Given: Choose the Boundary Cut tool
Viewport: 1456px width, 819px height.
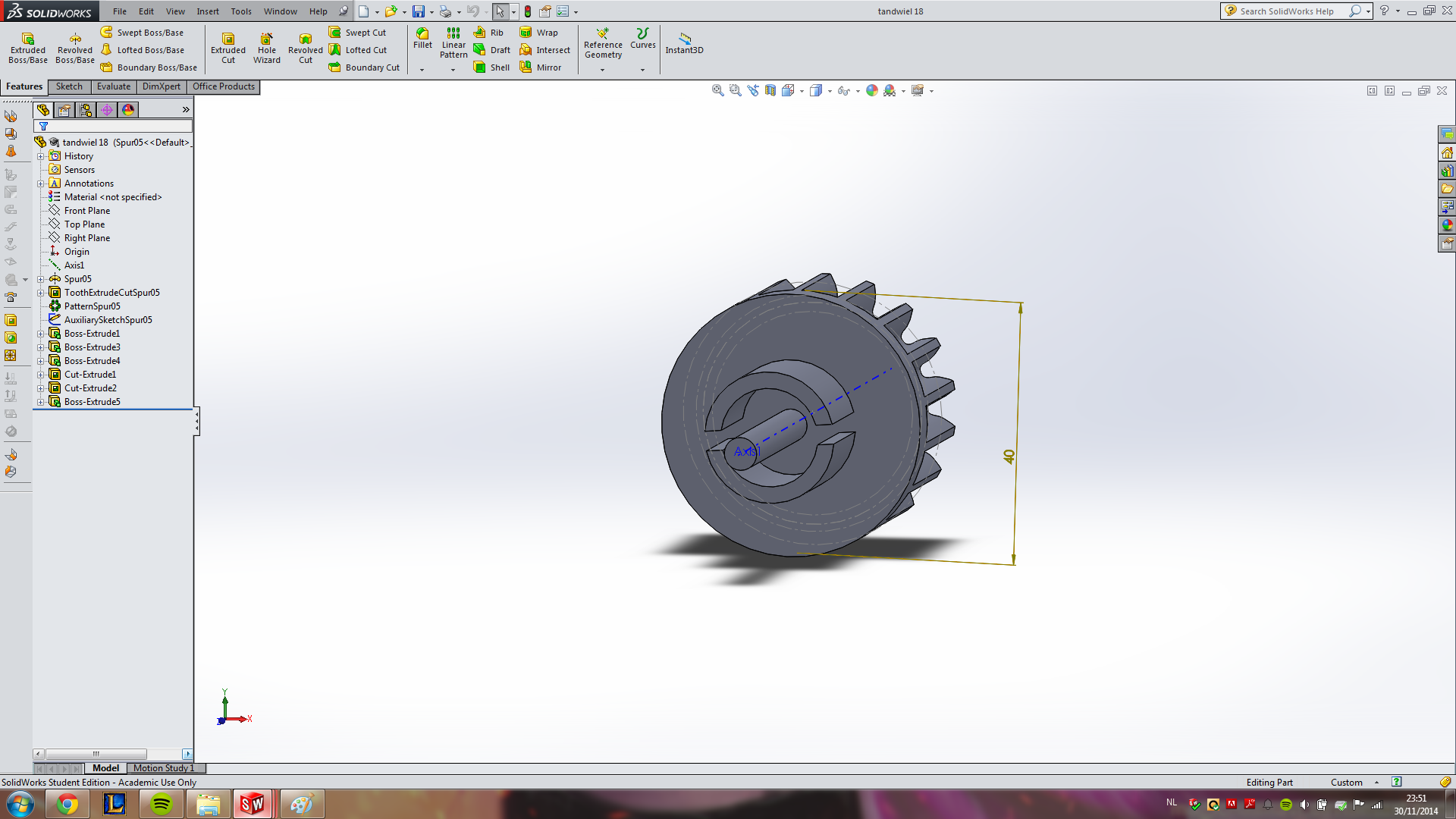Looking at the screenshot, I should pyautogui.click(x=364, y=67).
